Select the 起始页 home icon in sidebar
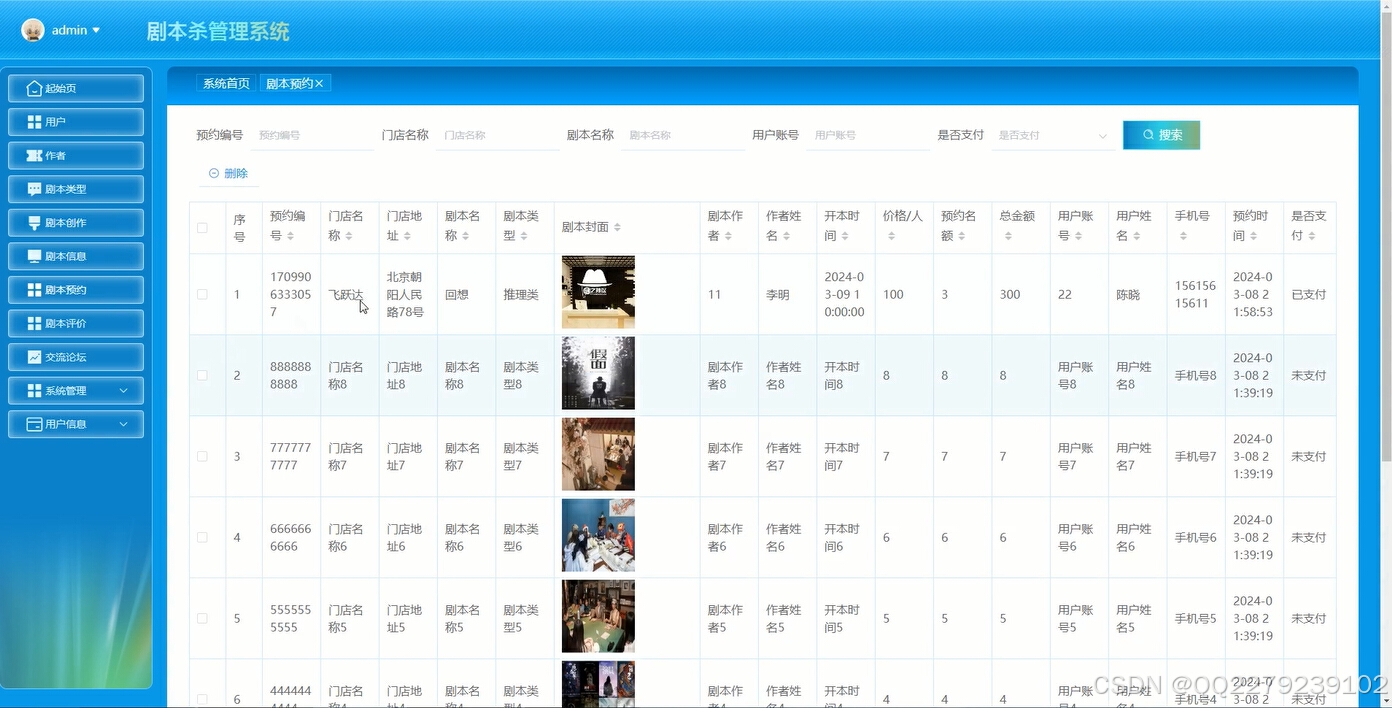 [x=32, y=88]
